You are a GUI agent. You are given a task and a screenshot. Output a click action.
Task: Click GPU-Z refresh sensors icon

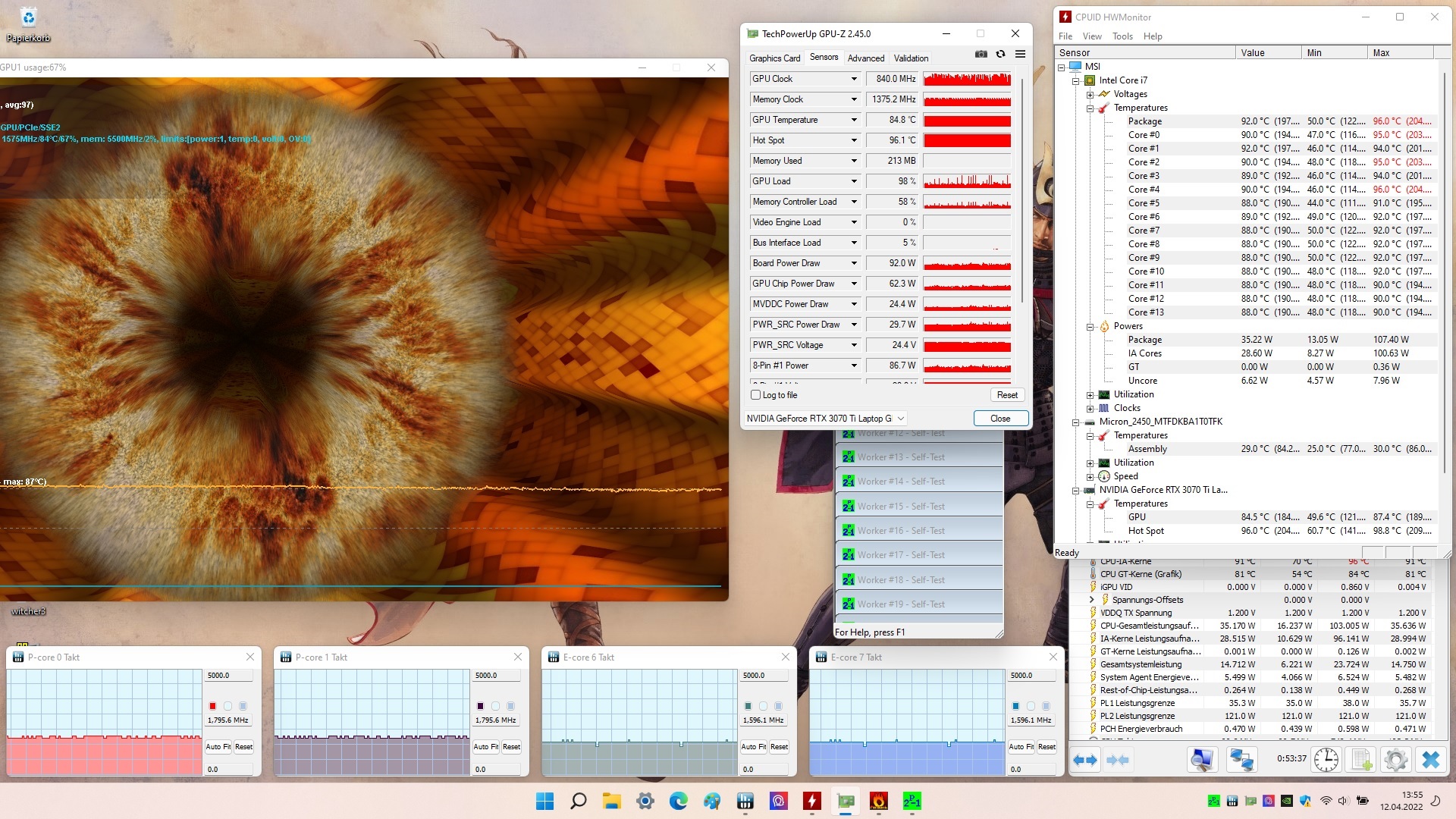1000,54
